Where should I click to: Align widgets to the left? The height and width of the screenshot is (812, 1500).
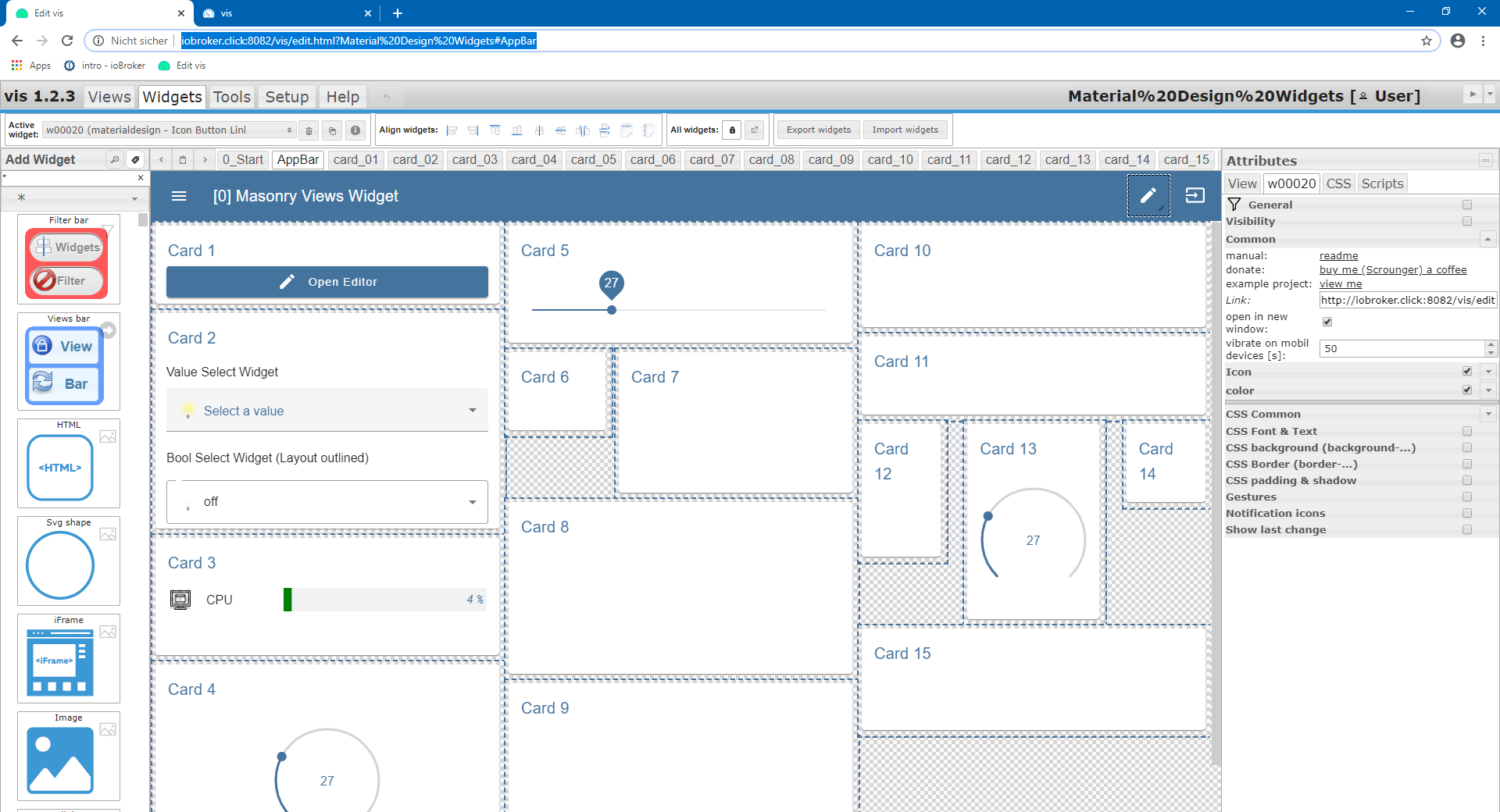452,130
